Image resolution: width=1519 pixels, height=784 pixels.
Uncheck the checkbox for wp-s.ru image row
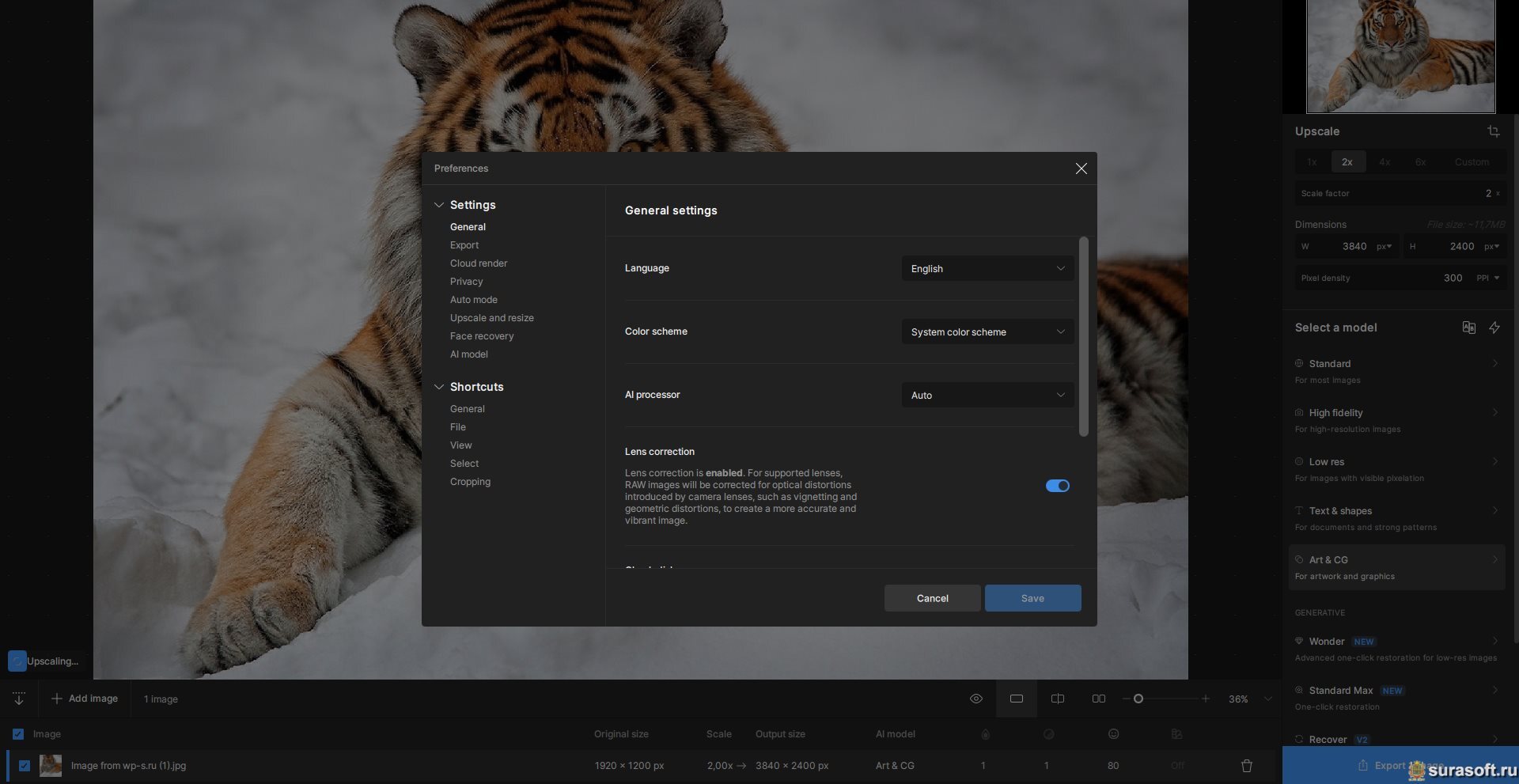pos(25,766)
